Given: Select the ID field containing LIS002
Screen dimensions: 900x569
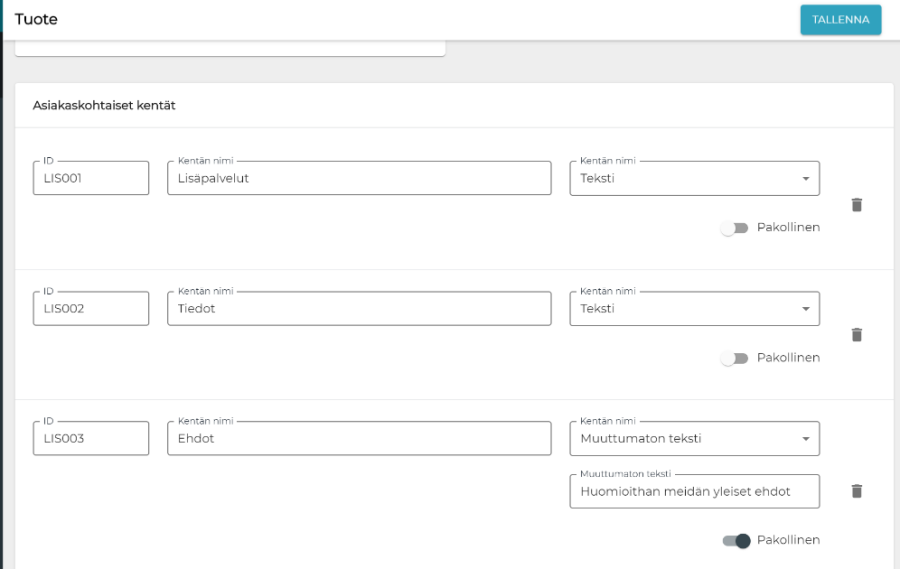Looking at the screenshot, I should (90, 309).
